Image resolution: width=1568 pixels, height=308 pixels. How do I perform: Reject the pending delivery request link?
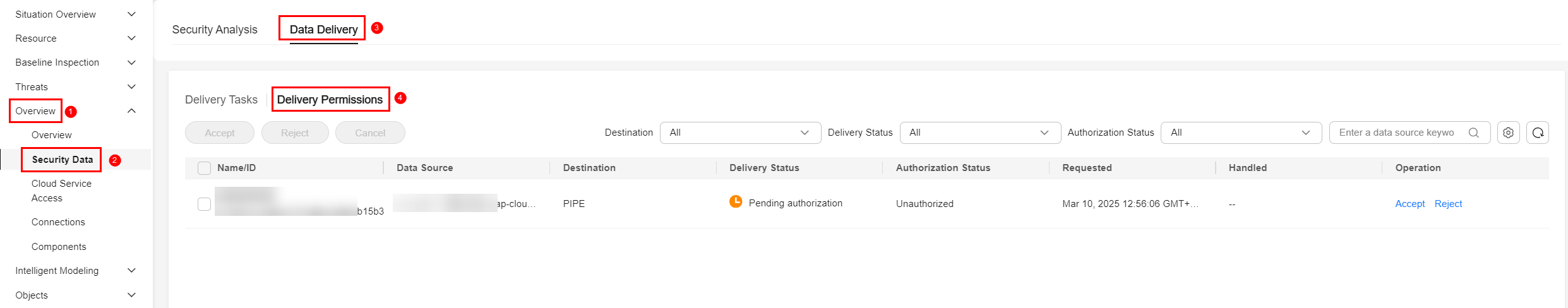click(x=1448, y=204)
